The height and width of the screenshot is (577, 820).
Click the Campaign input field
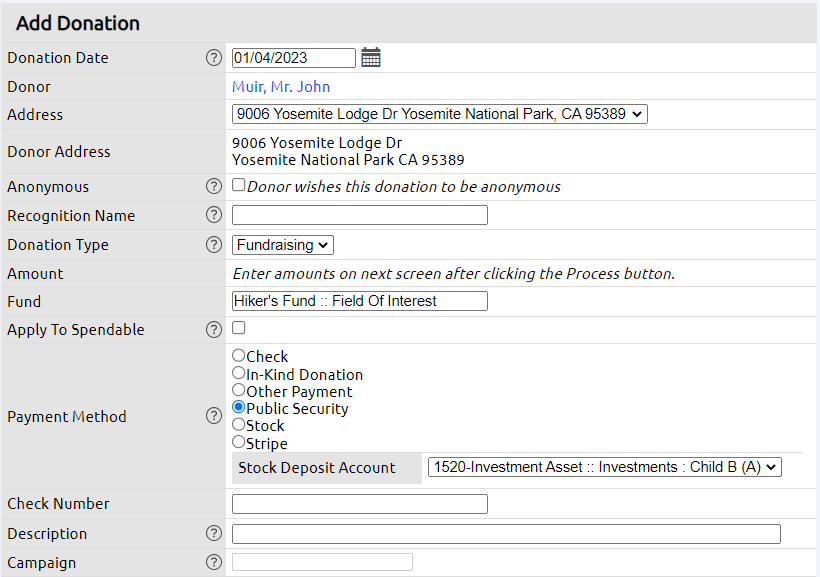322,562
